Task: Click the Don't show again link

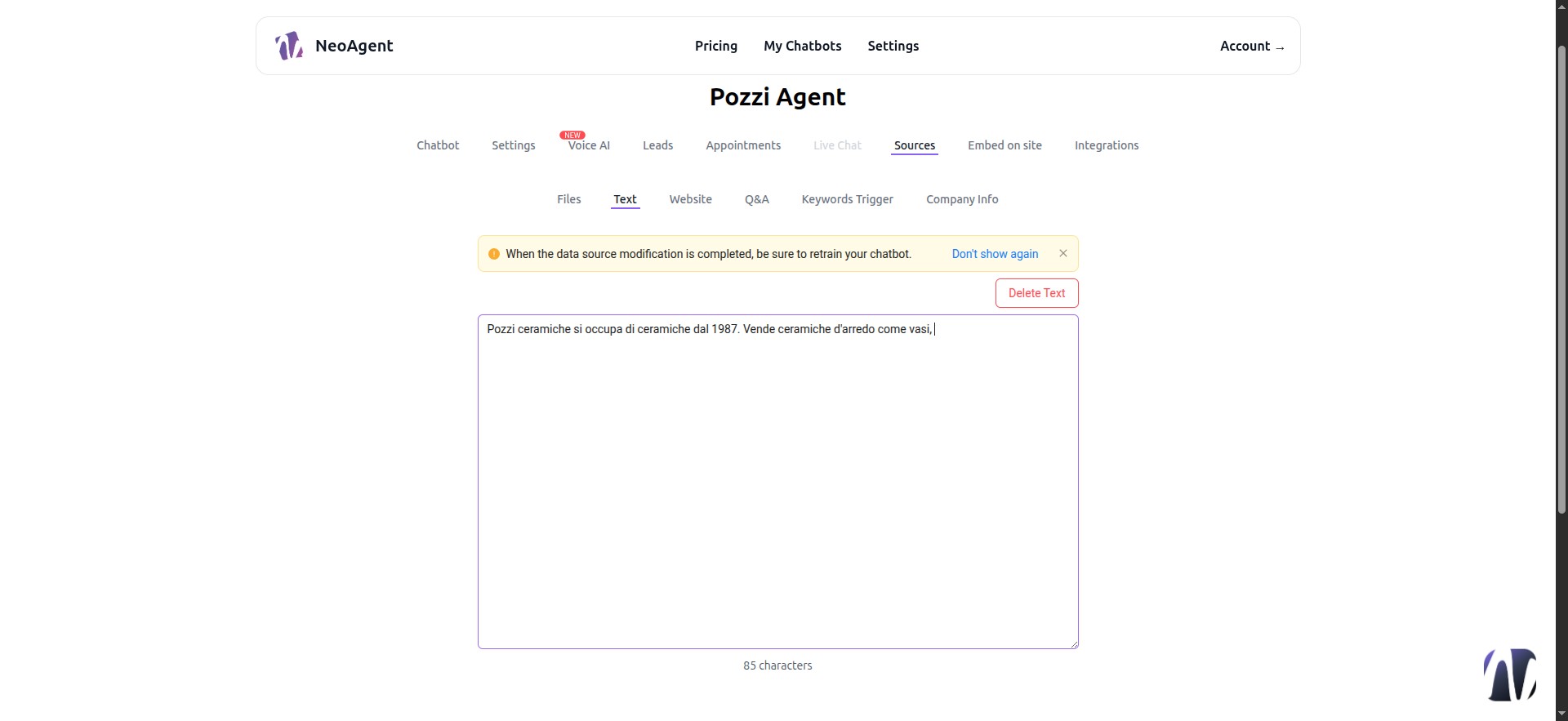Action: click(x=995, y=254)
